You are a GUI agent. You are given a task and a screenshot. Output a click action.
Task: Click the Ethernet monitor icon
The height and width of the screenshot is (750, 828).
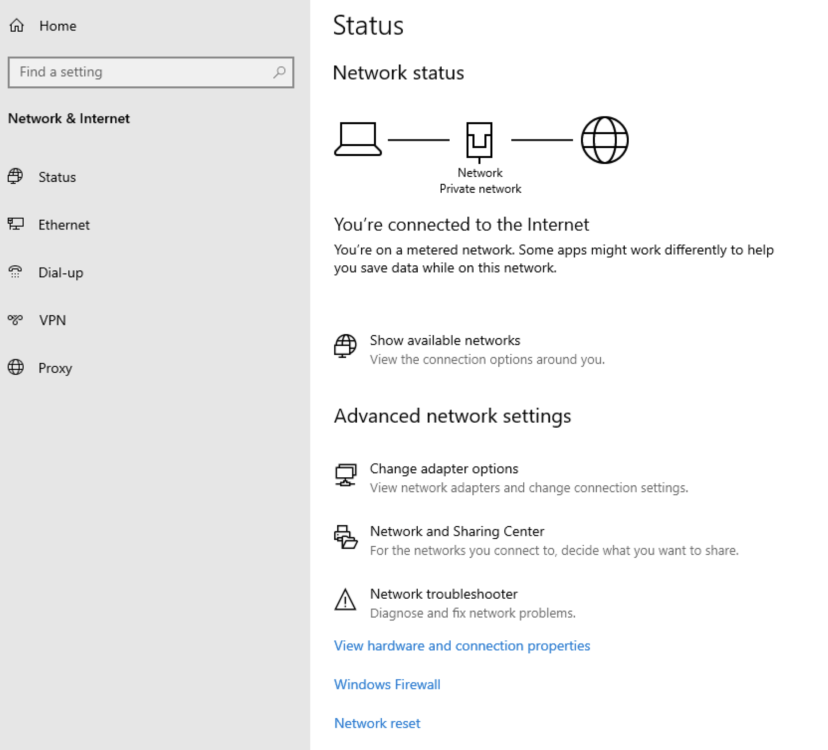[x=15, y=224]
